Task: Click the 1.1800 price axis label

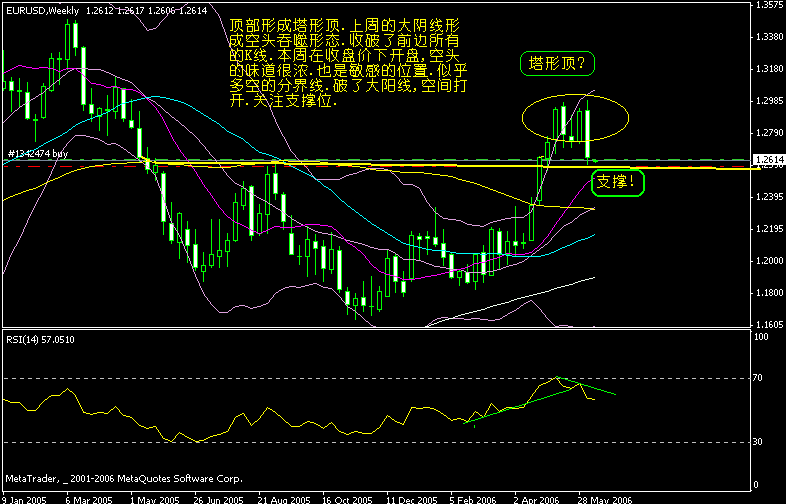Action: tap(769, 292)
